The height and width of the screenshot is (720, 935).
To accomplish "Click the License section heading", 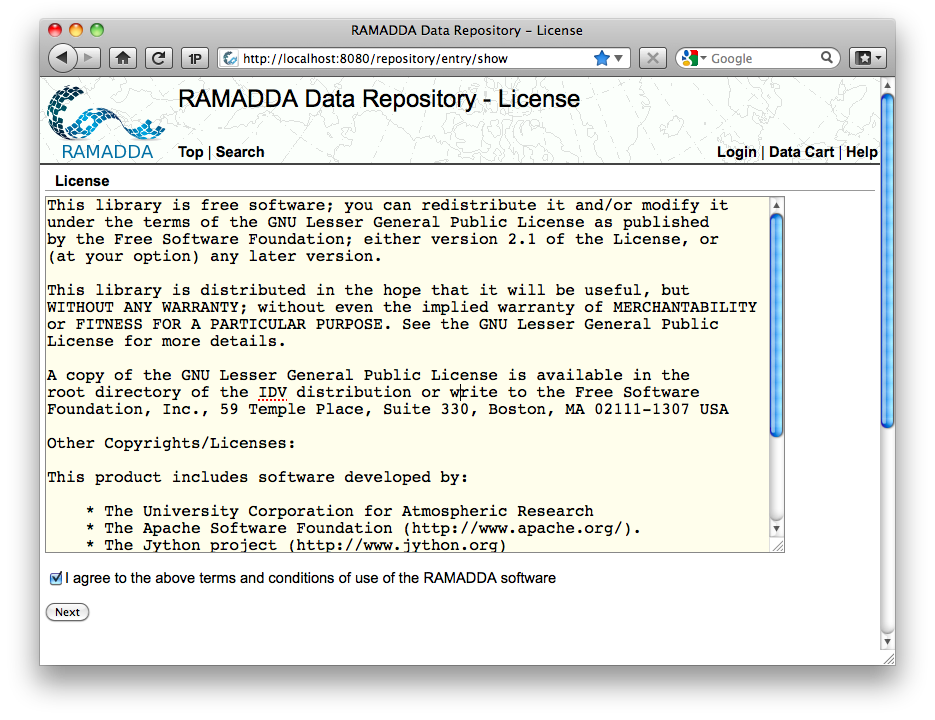I will tap(82, 181).
